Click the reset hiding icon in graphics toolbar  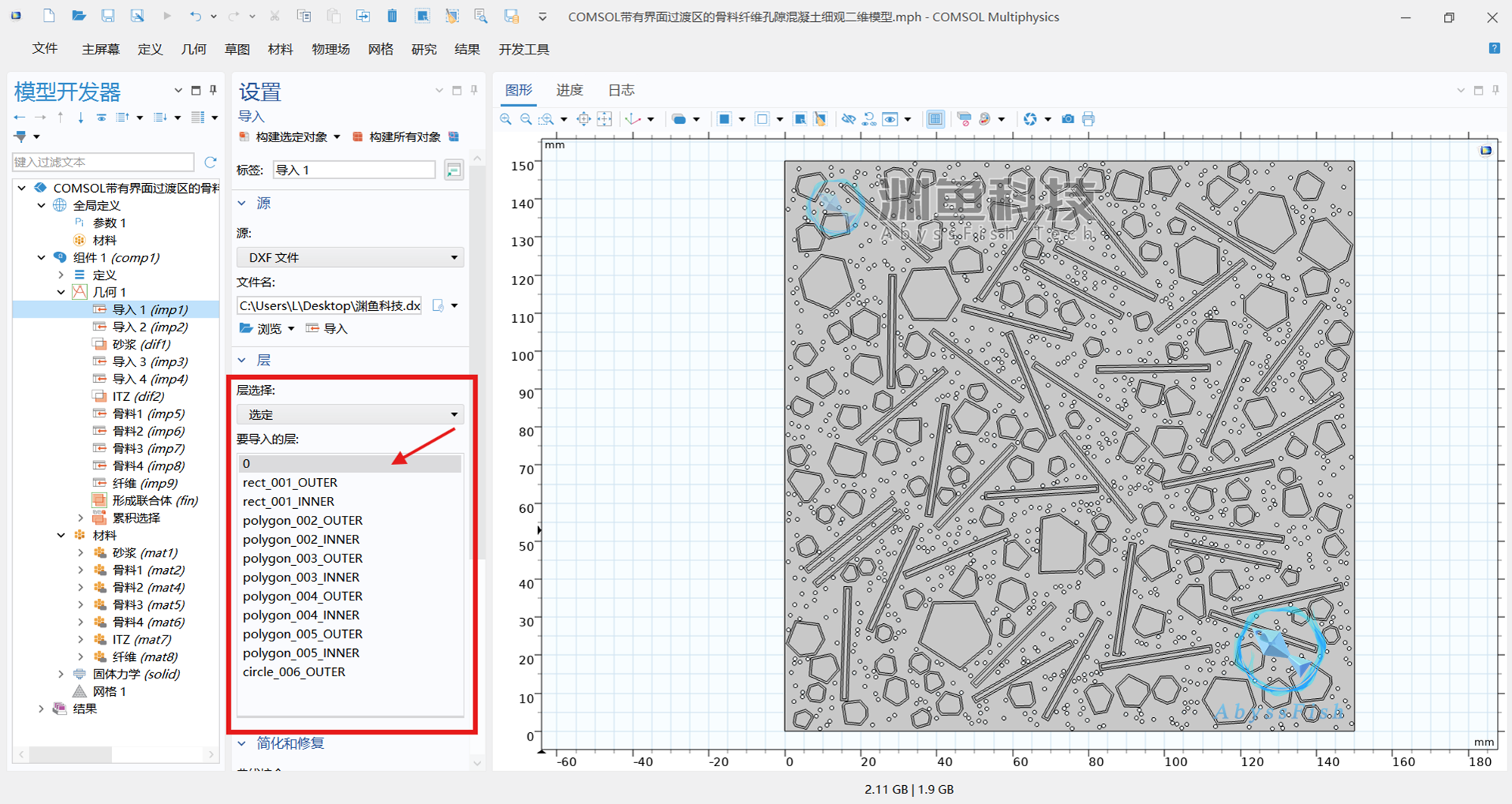[x=869, y=119]
